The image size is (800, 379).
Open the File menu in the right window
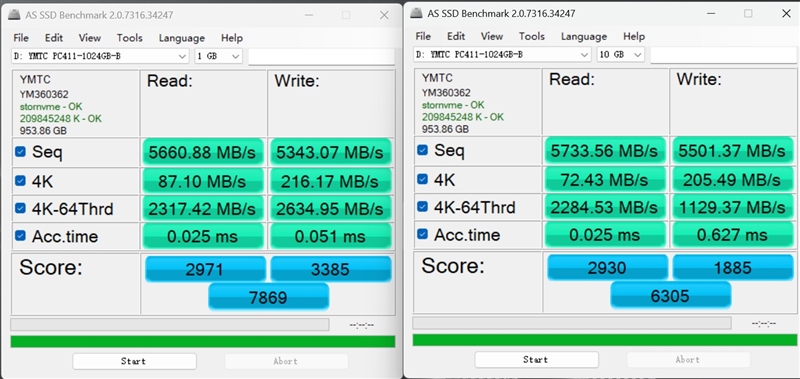(423, 36)
